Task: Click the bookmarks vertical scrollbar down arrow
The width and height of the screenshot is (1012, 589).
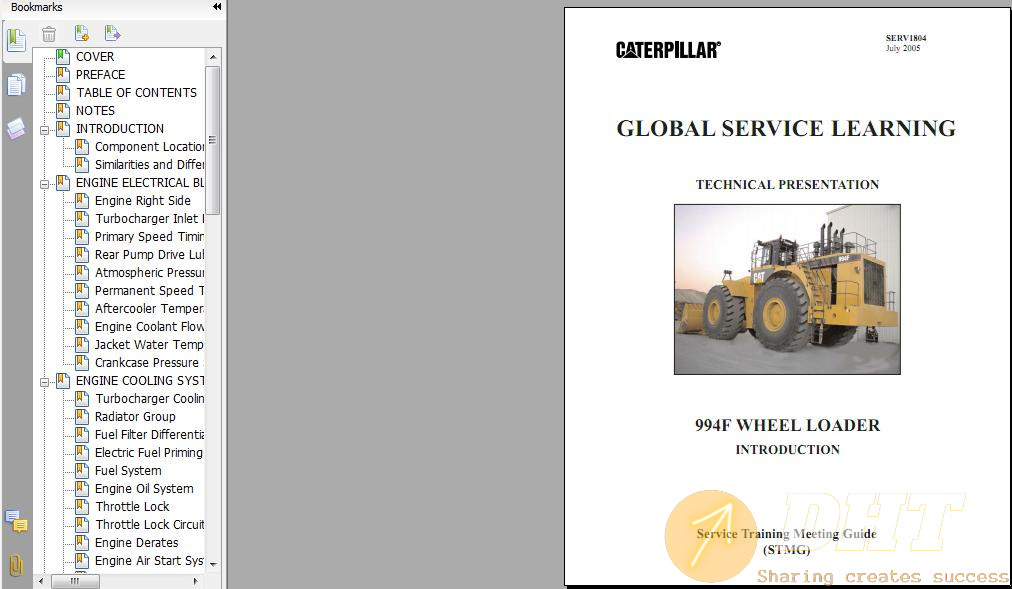Action: [213, 564]
